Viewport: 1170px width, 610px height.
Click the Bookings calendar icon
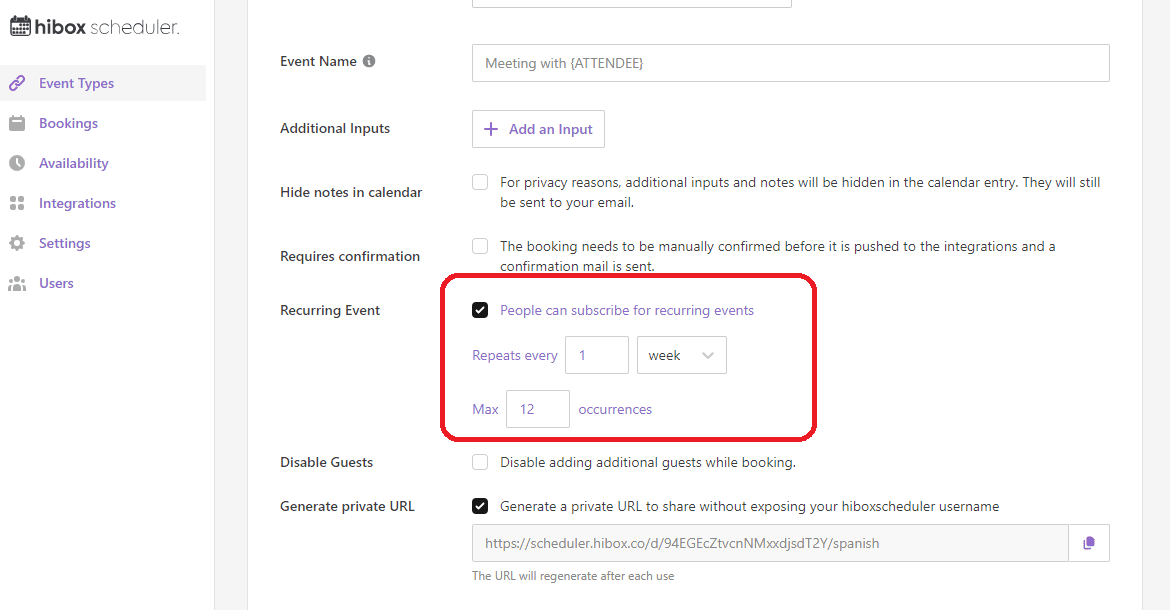pyautogui.click(x=17, y=123)
